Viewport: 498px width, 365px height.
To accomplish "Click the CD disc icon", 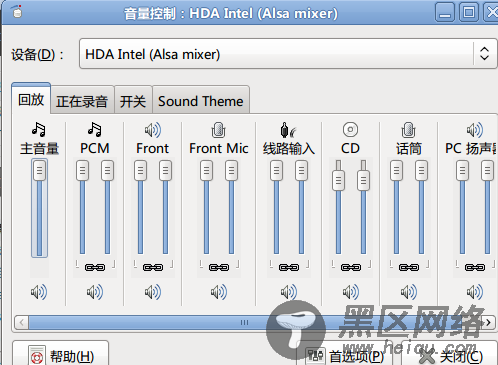I will [350, 130].
